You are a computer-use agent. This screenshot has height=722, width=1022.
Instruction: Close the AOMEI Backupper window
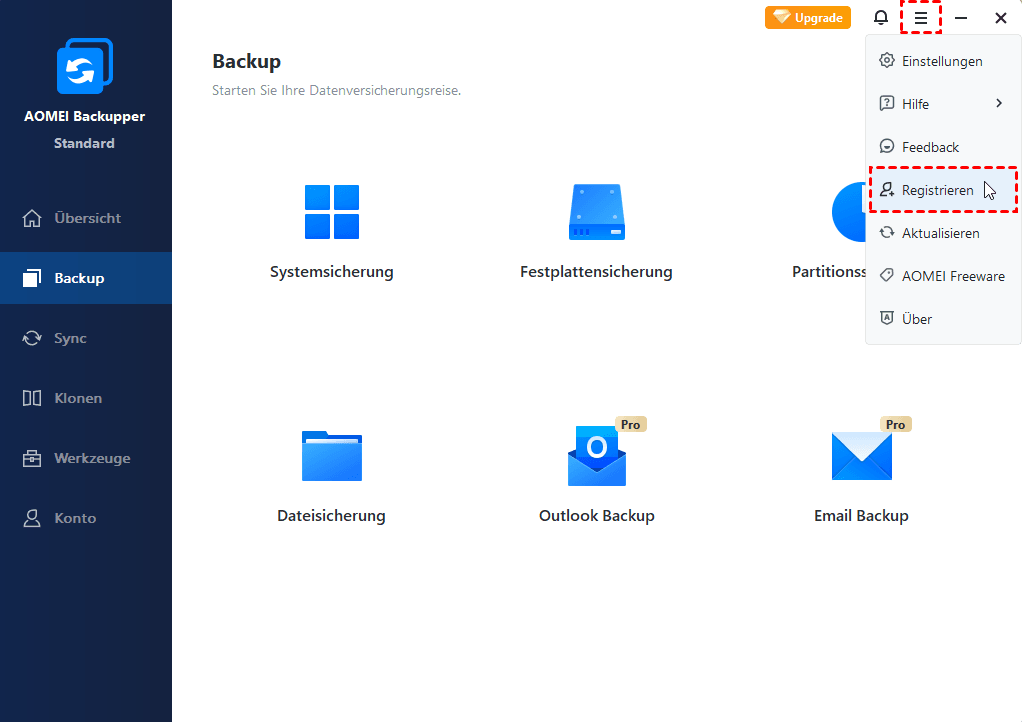1000,18
